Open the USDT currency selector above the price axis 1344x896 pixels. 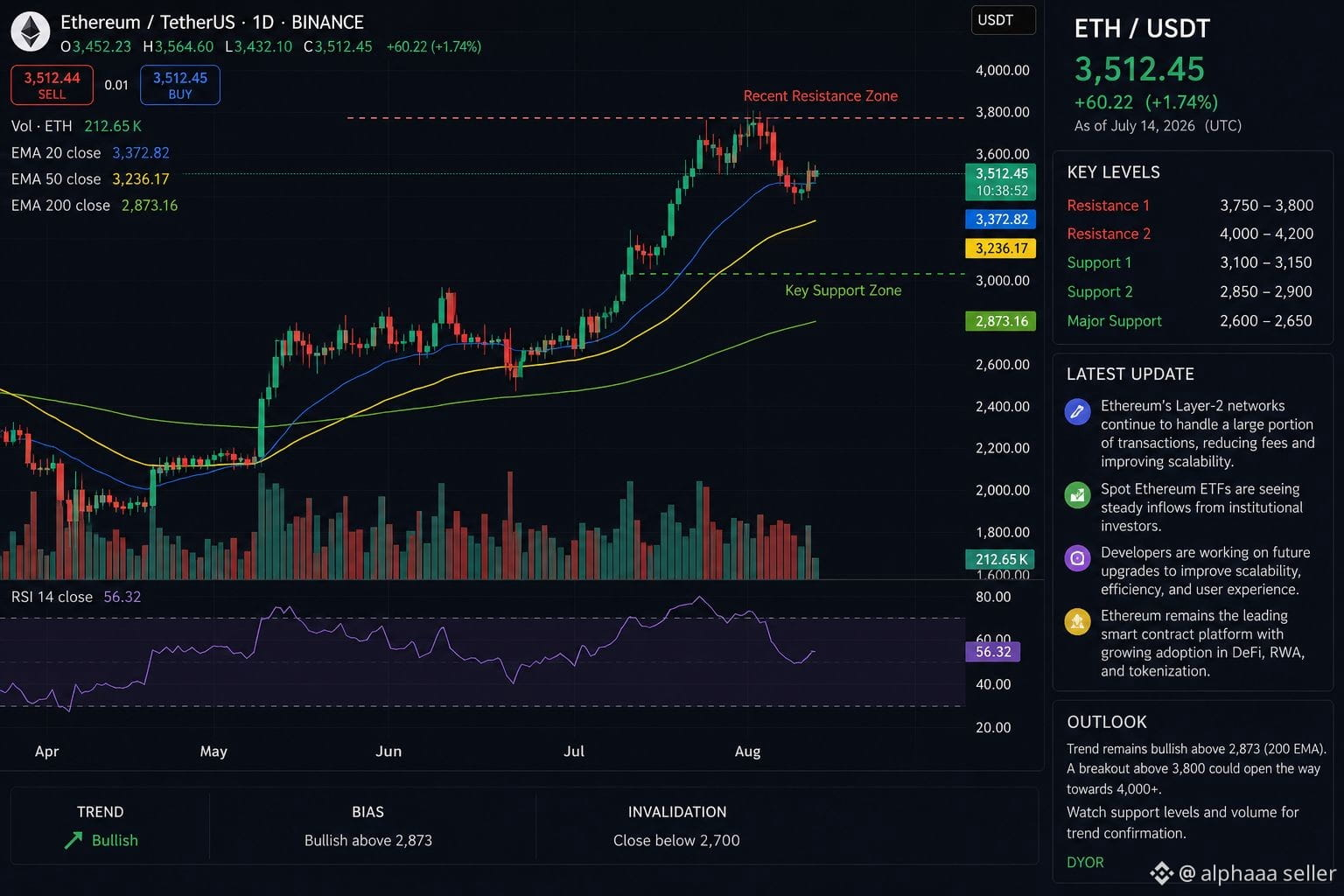pos(1003,20)
